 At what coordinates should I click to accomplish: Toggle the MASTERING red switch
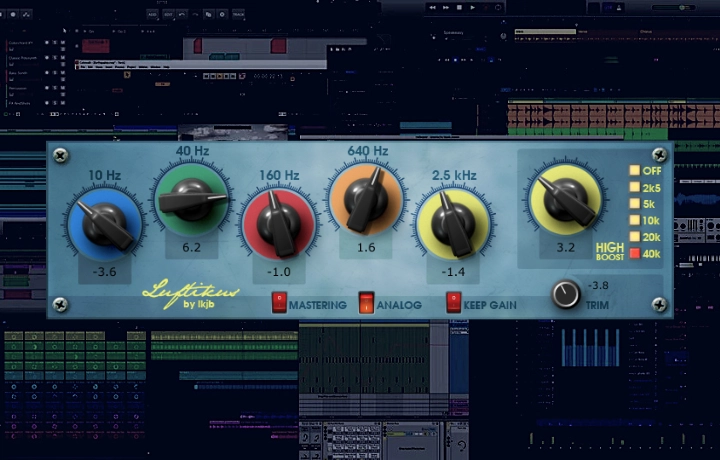[279, 303]
